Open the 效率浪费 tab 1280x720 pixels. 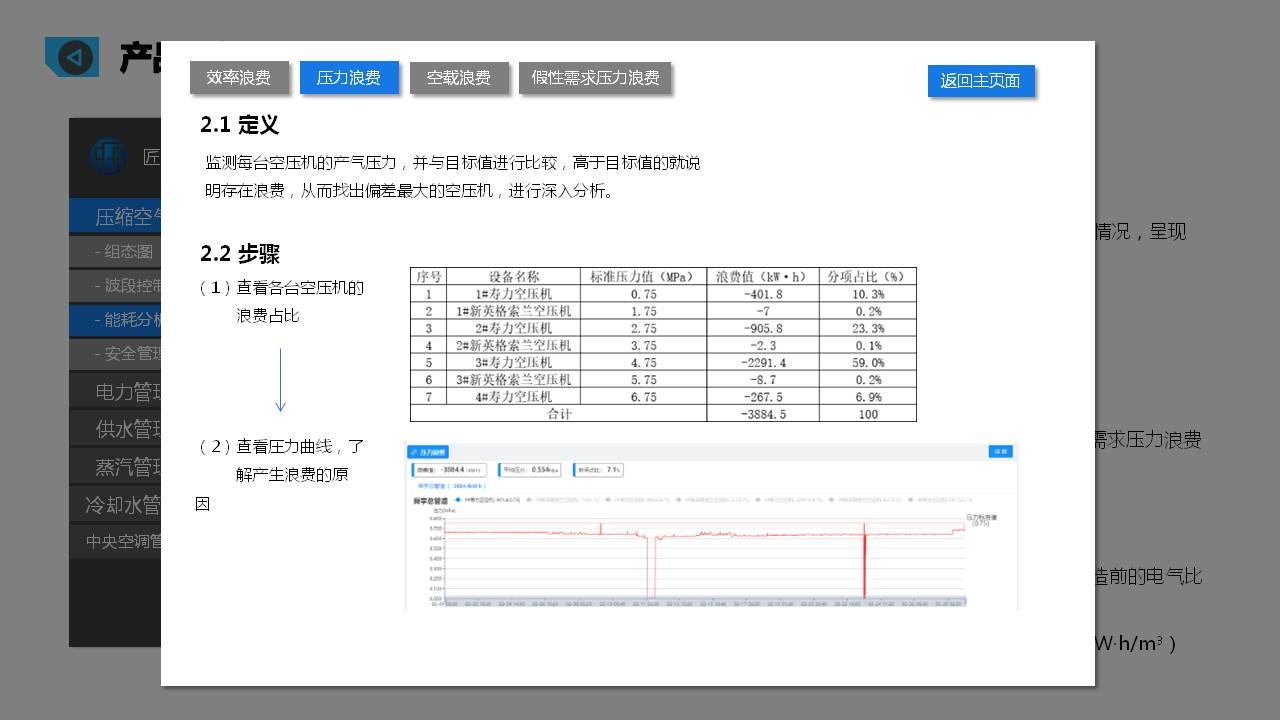(x=239, y=78)
